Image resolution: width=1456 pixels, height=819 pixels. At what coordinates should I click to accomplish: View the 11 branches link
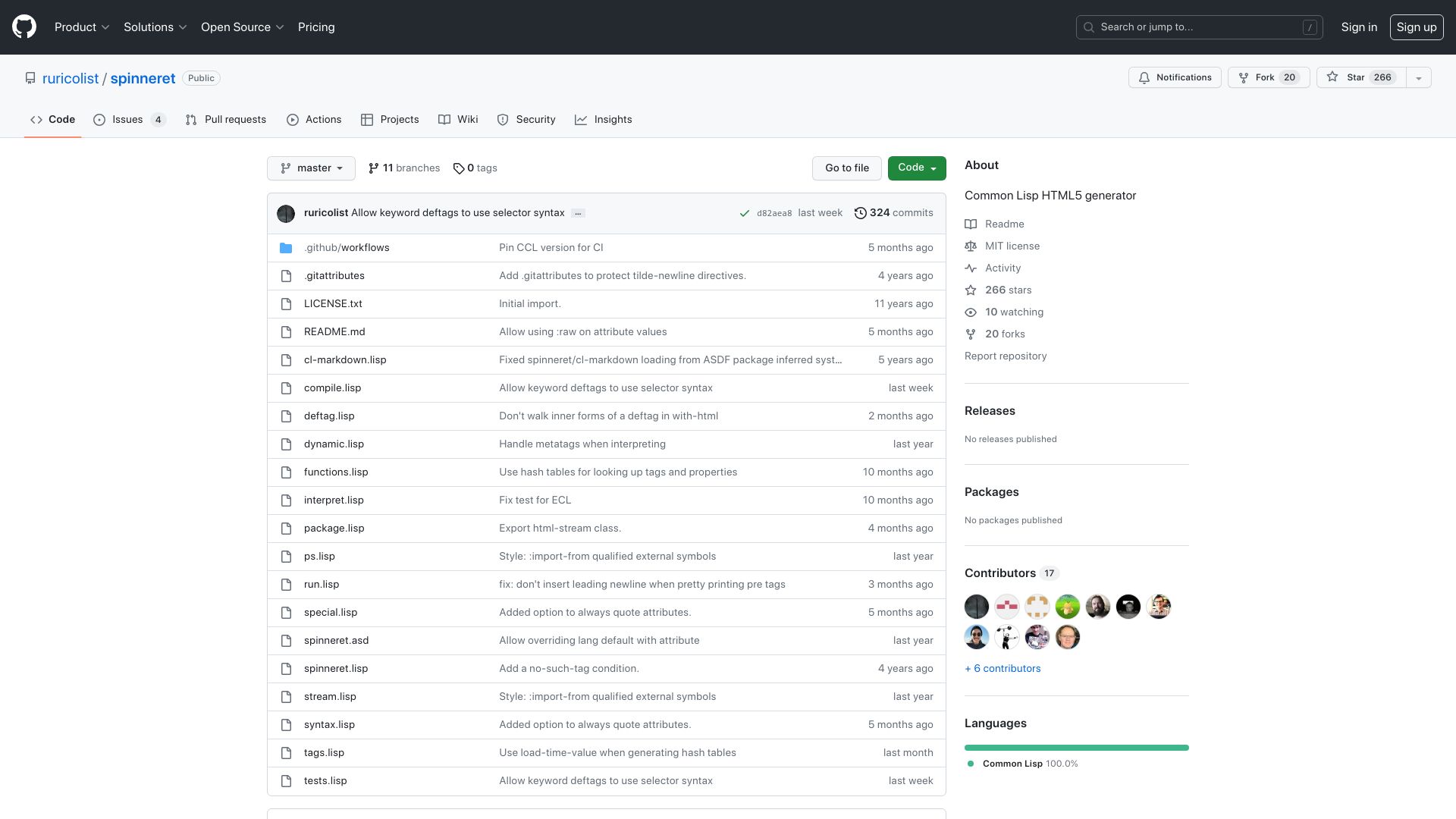(404, 168)
